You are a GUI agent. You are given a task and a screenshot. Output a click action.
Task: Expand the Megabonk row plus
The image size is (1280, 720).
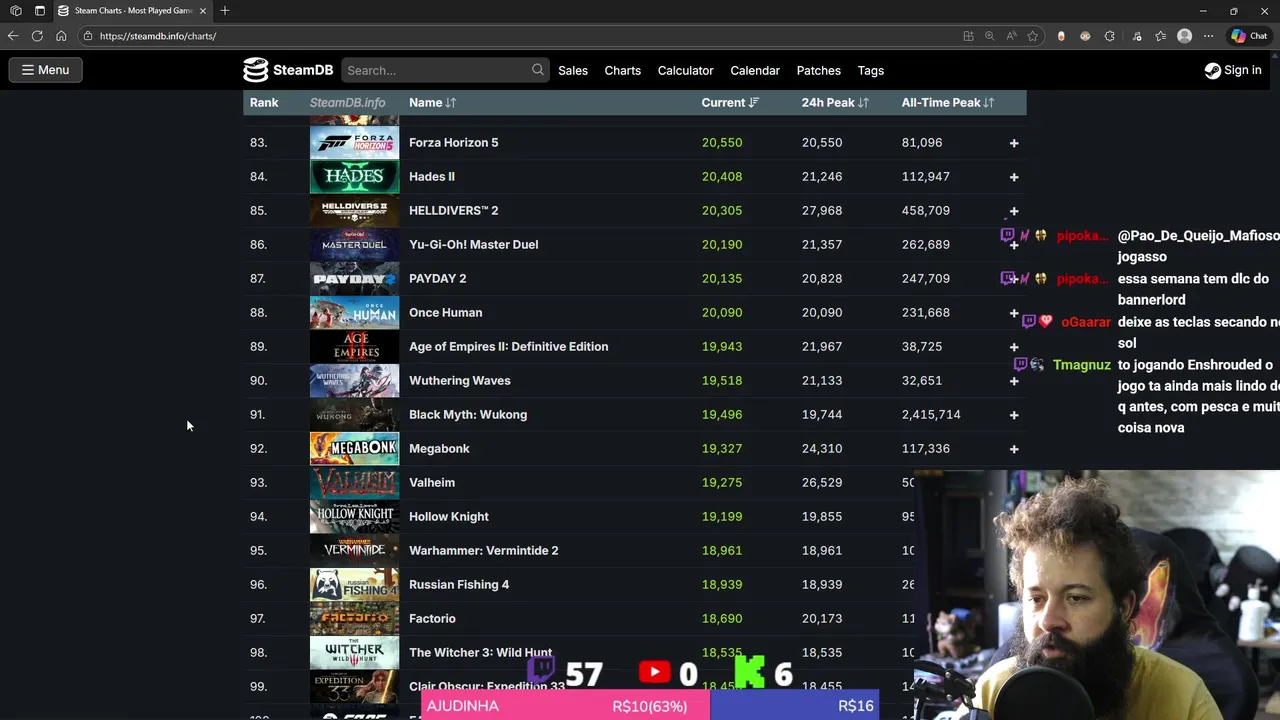pyautogui.click(x=1014, y=449)
